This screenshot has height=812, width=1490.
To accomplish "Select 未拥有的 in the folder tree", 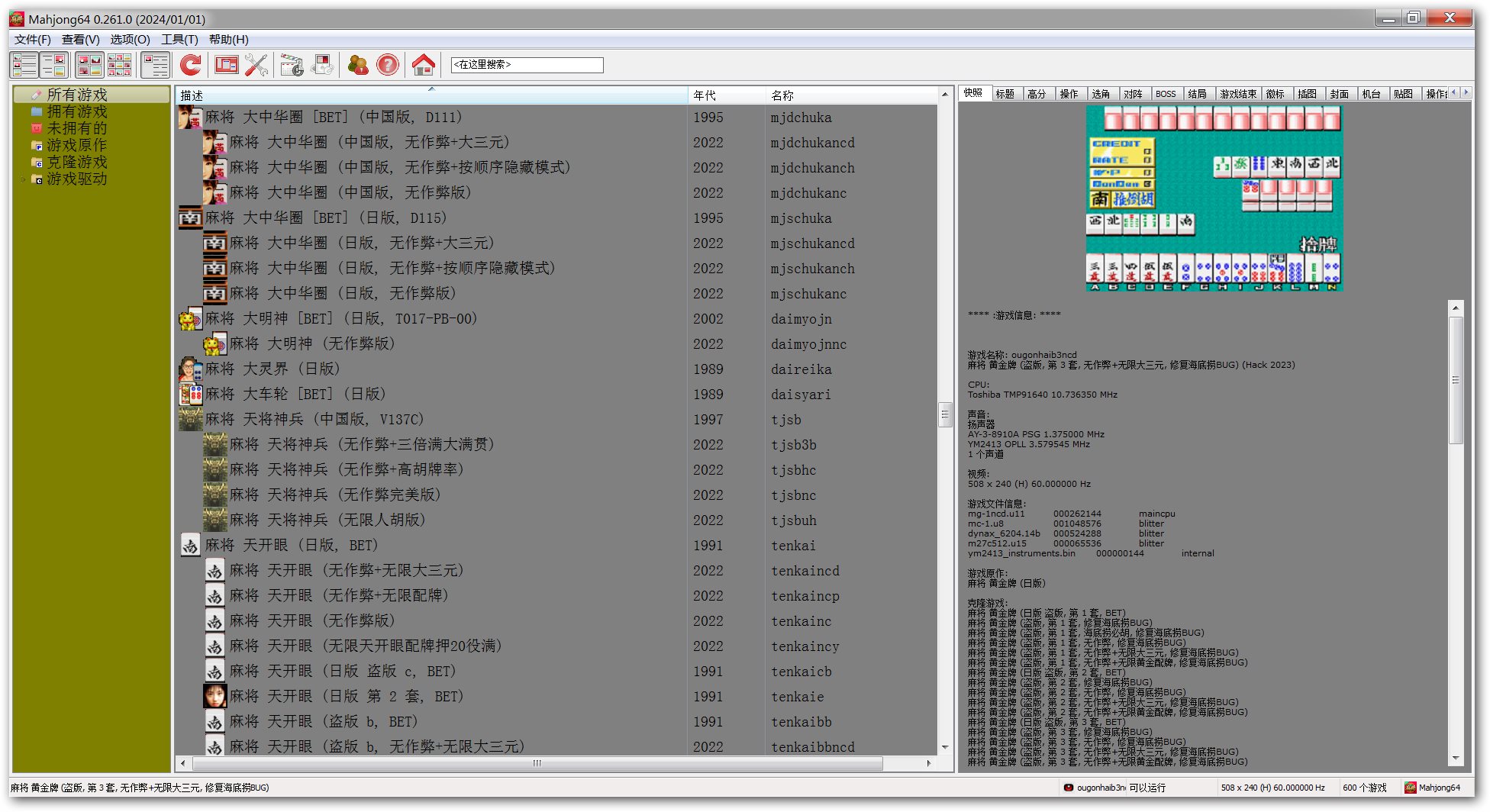I will [77, 128].
